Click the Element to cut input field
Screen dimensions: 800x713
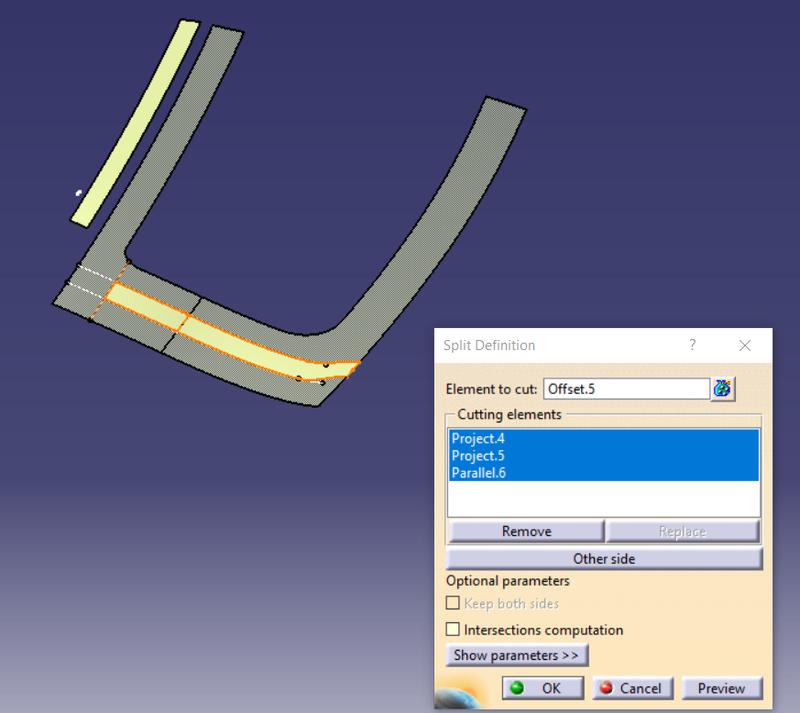coord(626,388)
